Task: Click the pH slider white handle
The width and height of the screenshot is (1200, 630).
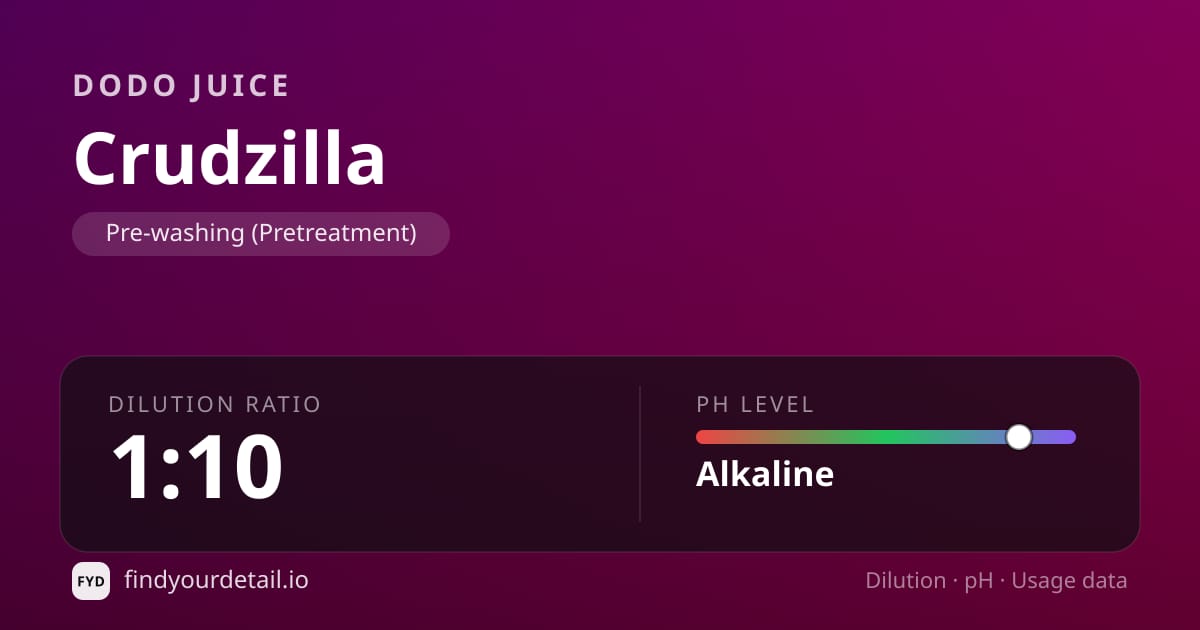Action: click(1019, 437)
